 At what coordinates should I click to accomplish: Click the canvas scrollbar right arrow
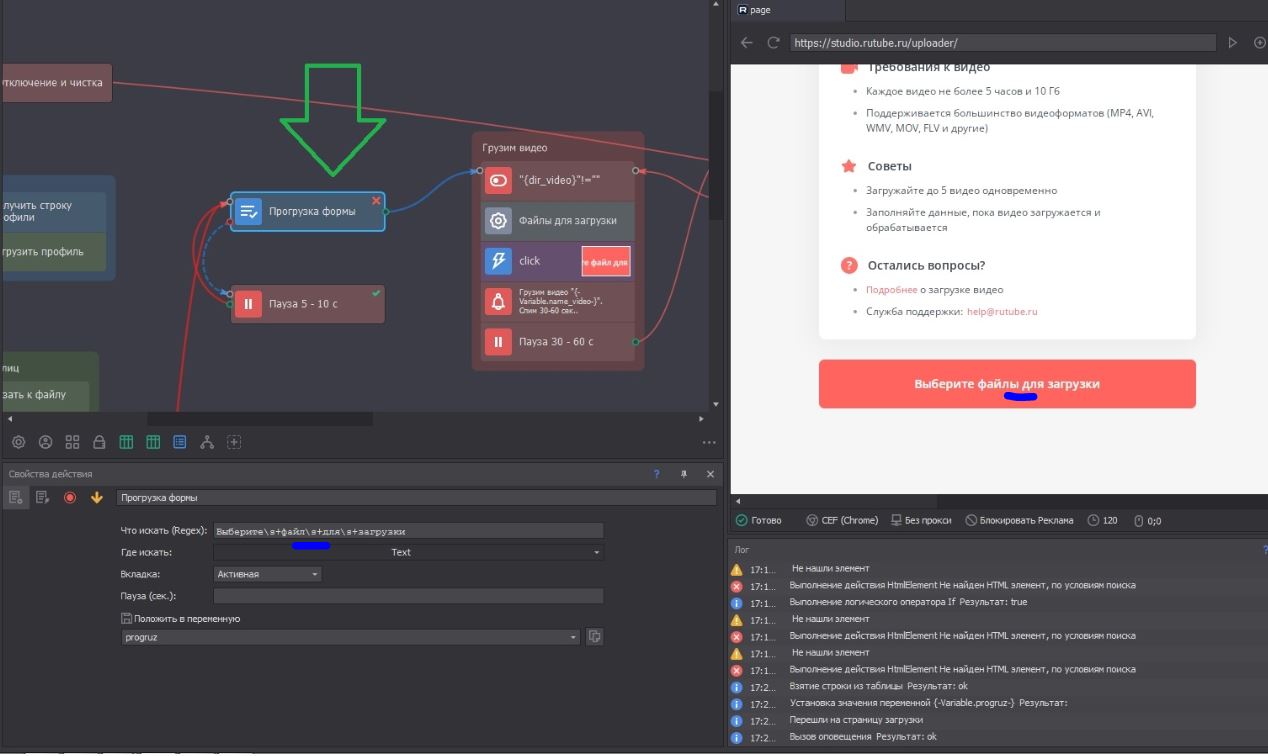coord(701,419)
